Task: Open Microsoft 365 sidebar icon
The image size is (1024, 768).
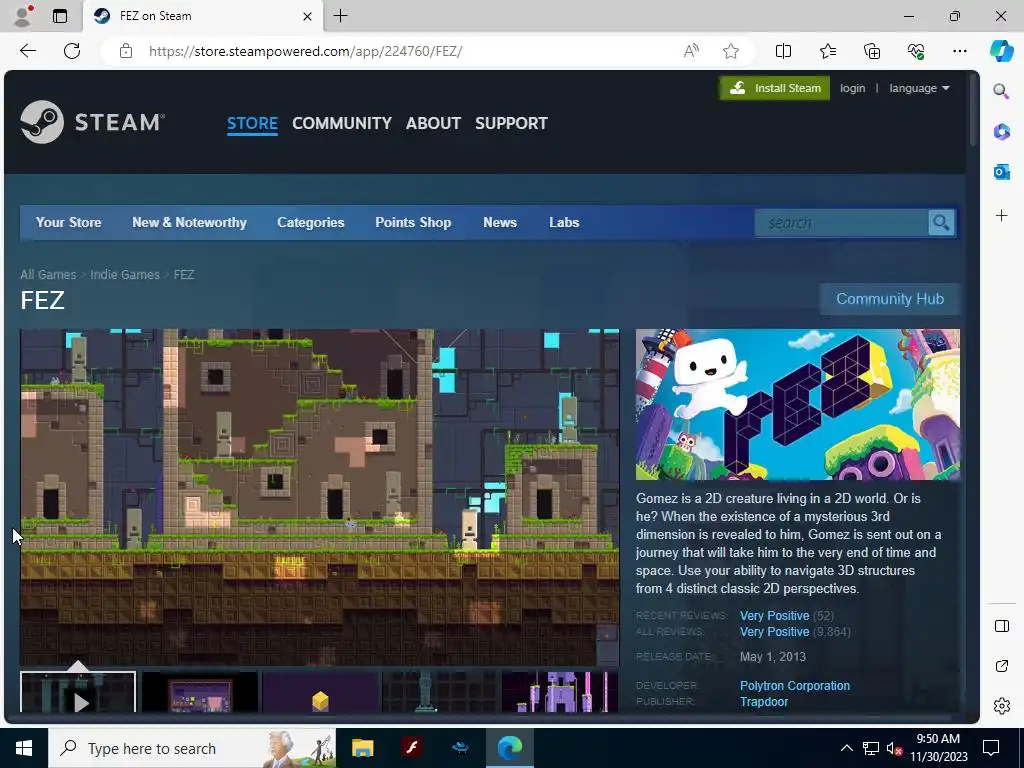Action: pos(1001,131)
